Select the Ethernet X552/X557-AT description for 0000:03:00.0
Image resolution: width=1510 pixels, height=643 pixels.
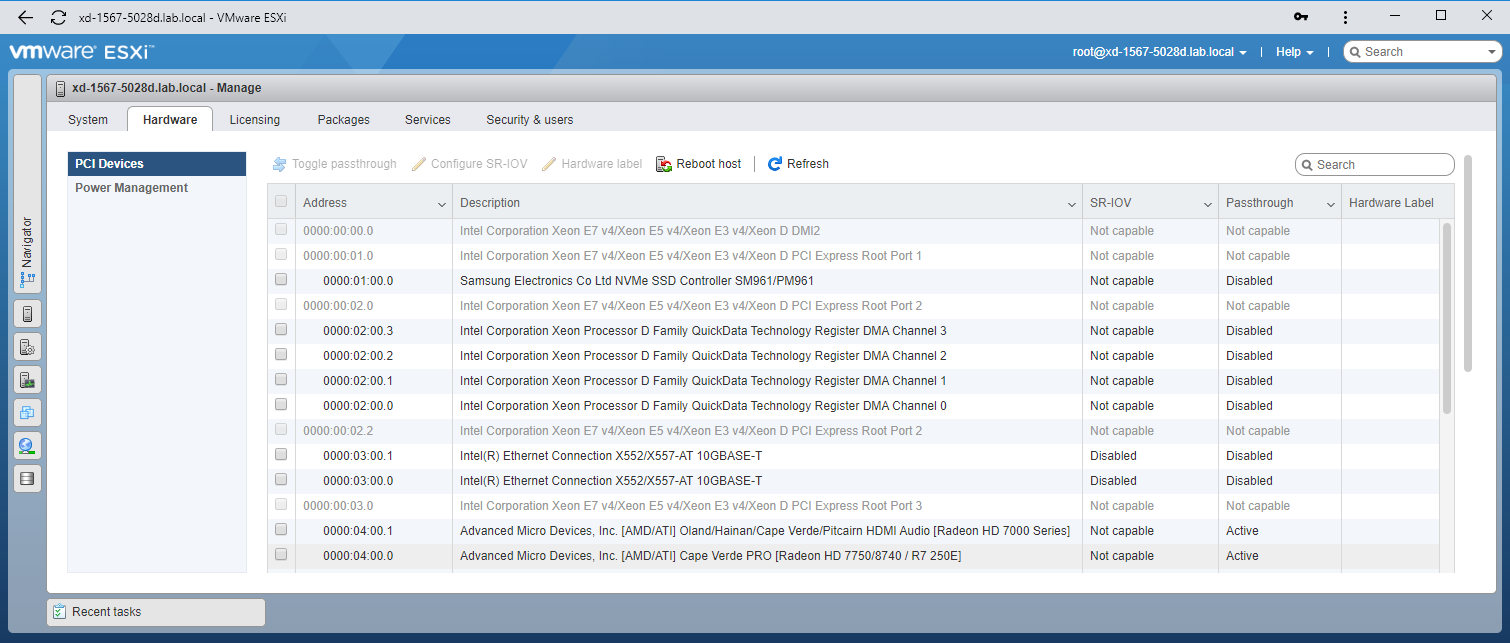611,481
